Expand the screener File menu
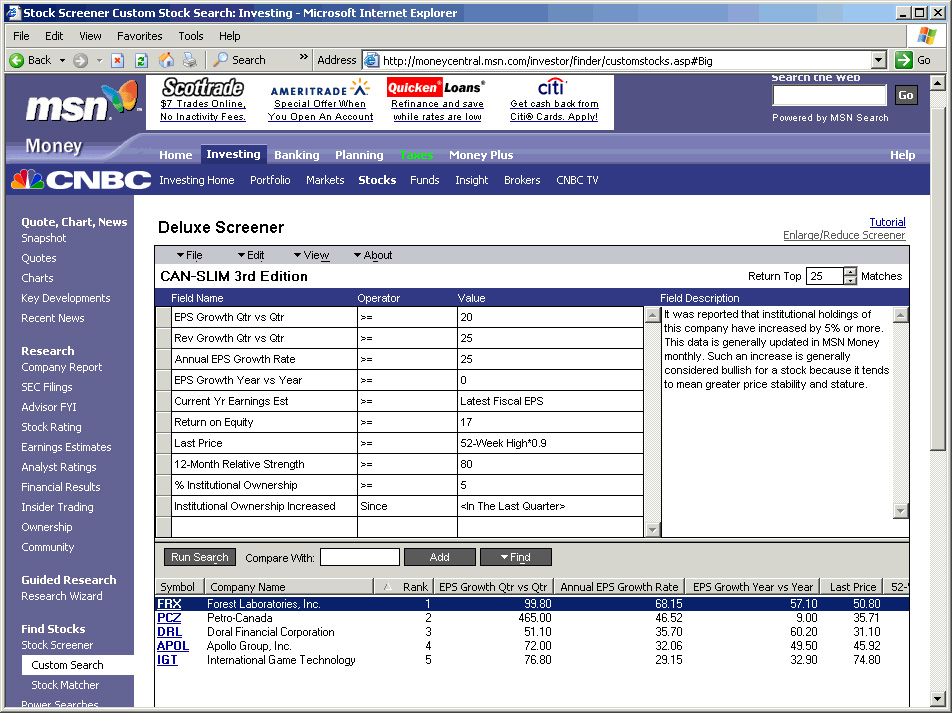The height and width of the screenshot is (713, 952). coord(189,256)
